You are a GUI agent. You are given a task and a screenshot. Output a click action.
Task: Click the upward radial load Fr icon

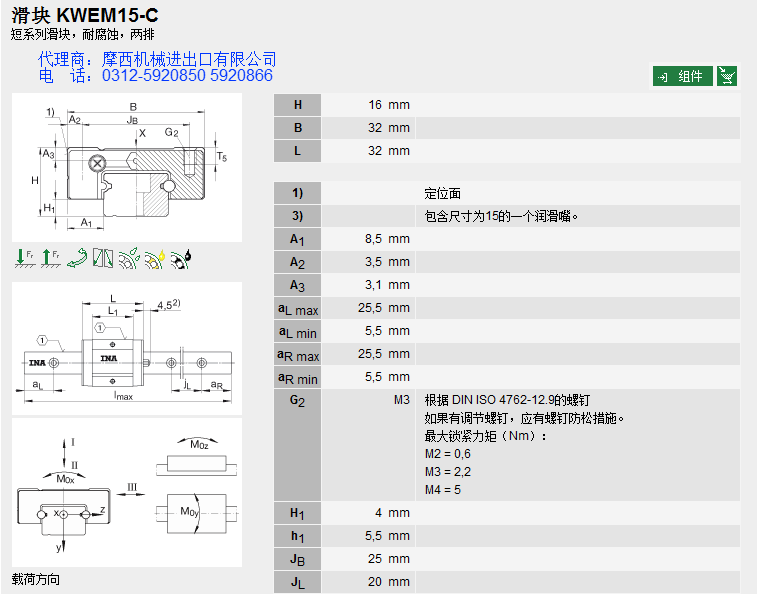click(50, 258)
